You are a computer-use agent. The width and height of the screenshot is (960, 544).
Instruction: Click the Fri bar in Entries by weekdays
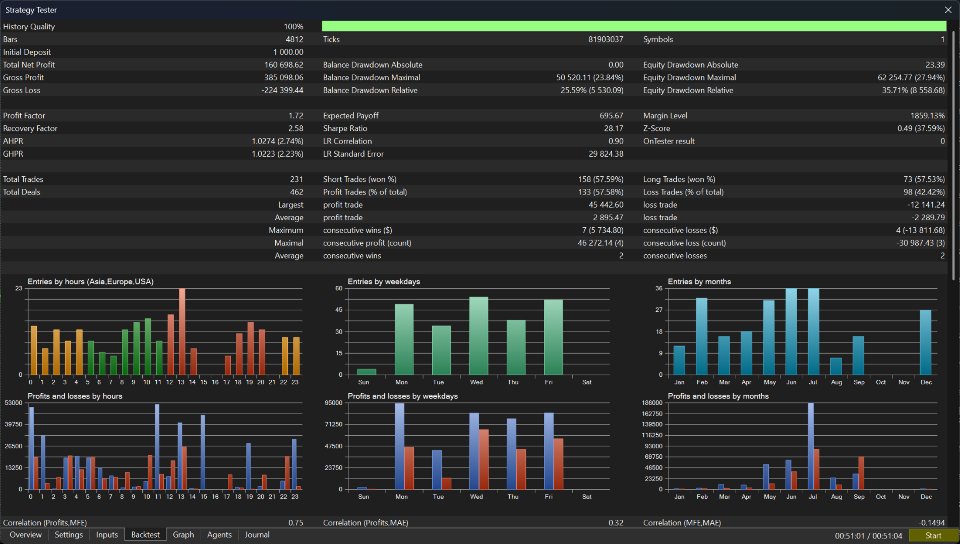click(x=553, y=337)
